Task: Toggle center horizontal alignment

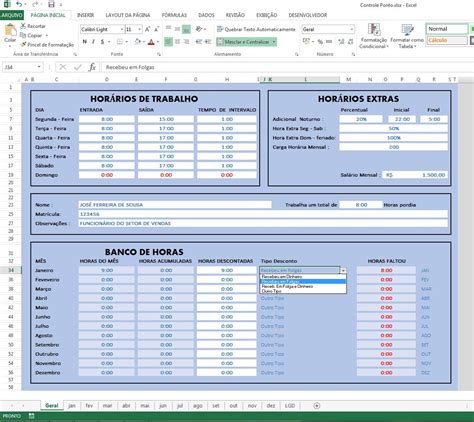Action: [177, 42]
